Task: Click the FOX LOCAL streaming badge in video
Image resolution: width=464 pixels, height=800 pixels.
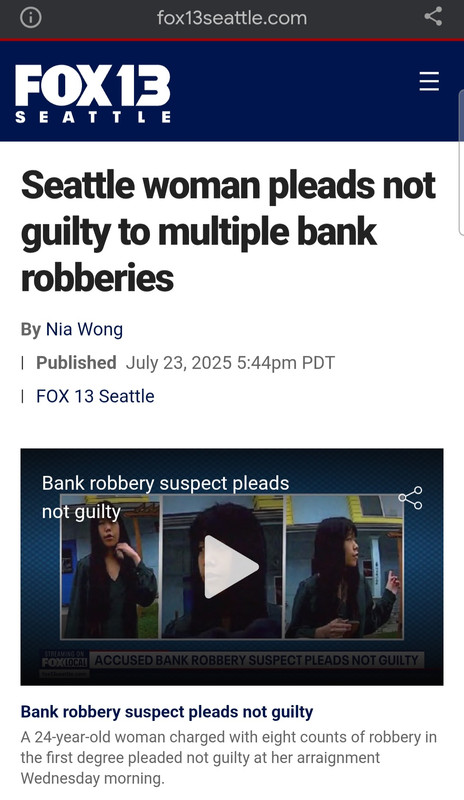Action: (x=64, y=659)
